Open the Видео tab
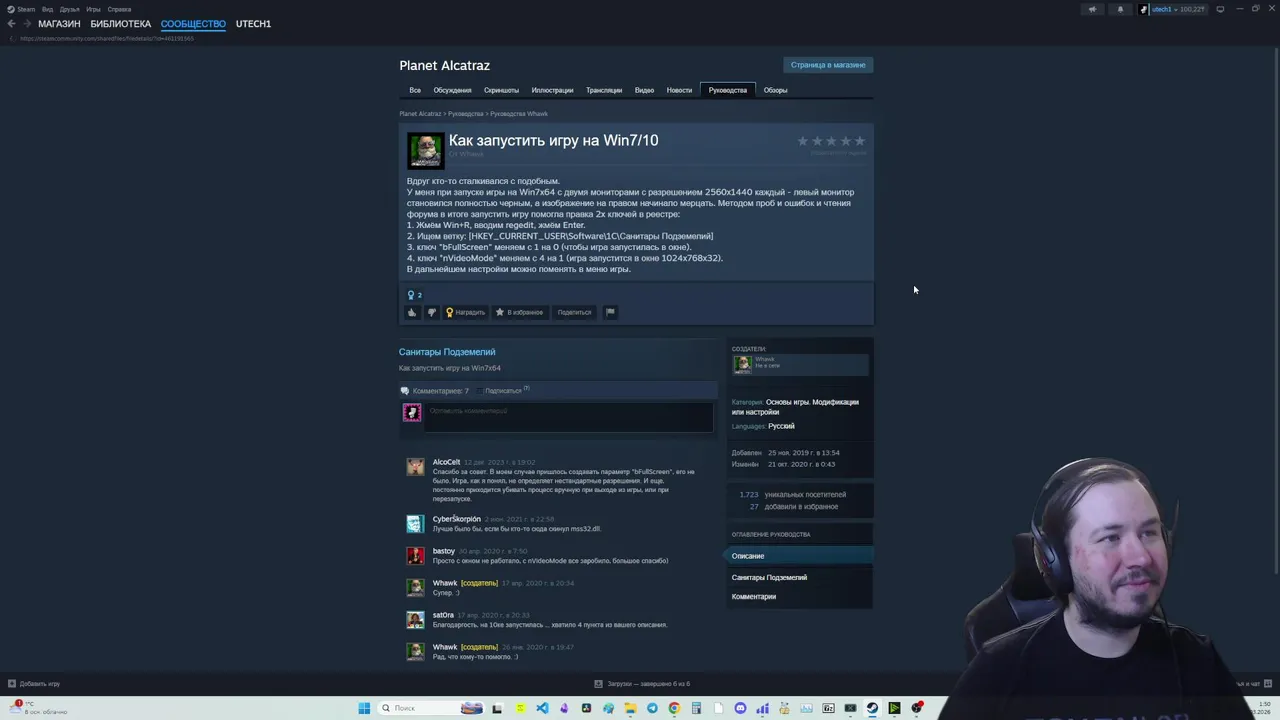The image size is (1280, 720). [x=644, y=90]
